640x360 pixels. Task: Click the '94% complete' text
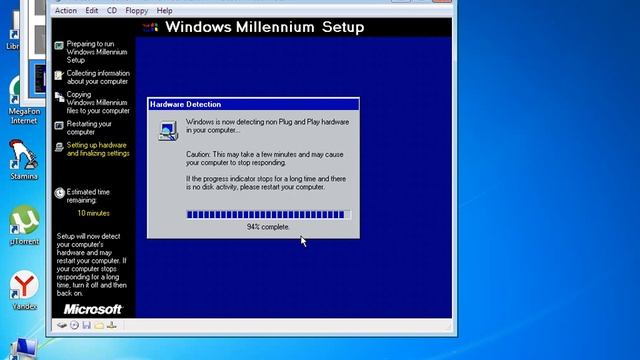pos(268,227)
